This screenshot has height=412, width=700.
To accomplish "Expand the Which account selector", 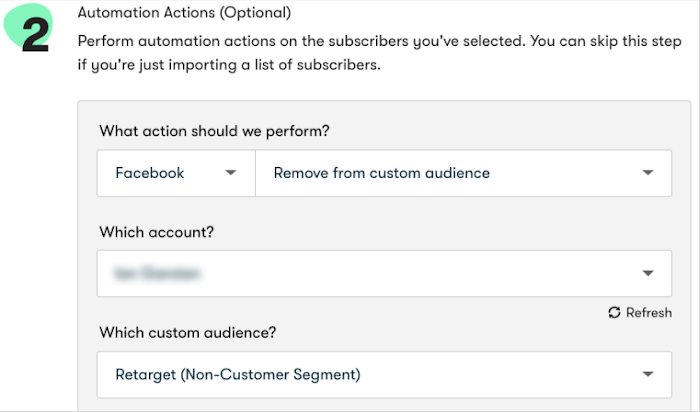I will click(x=384, y=273).
